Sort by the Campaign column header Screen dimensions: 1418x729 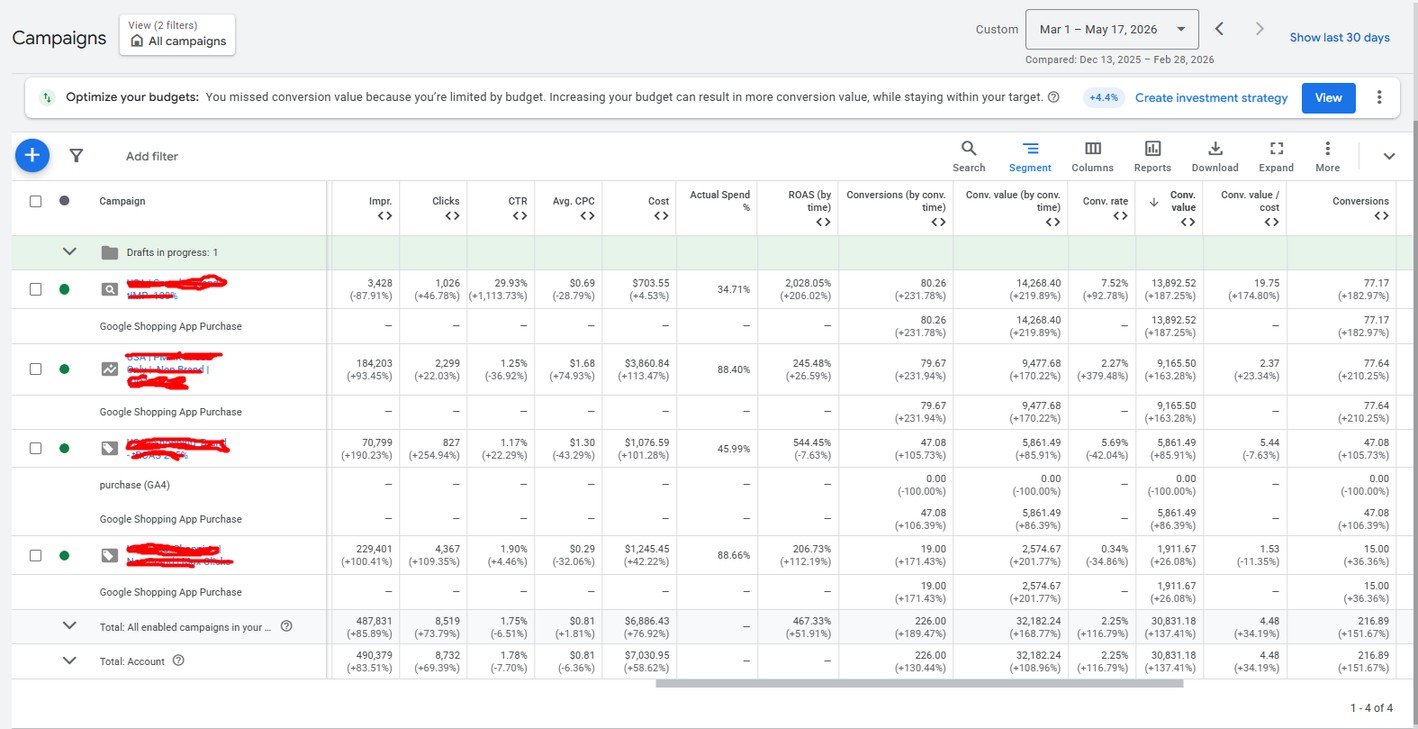point(122,201)
